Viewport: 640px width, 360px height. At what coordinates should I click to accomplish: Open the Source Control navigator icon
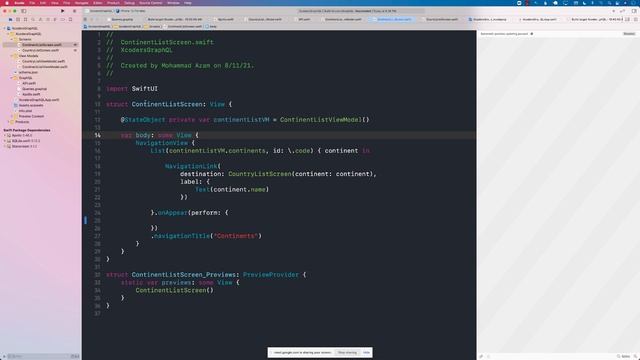18,19
